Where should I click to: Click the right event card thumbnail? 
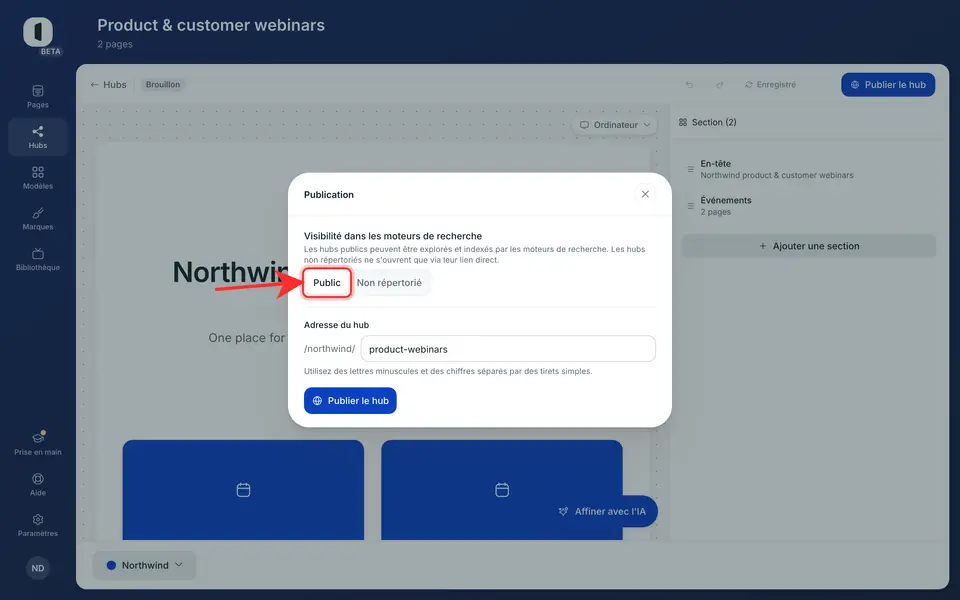pos(502,490)
